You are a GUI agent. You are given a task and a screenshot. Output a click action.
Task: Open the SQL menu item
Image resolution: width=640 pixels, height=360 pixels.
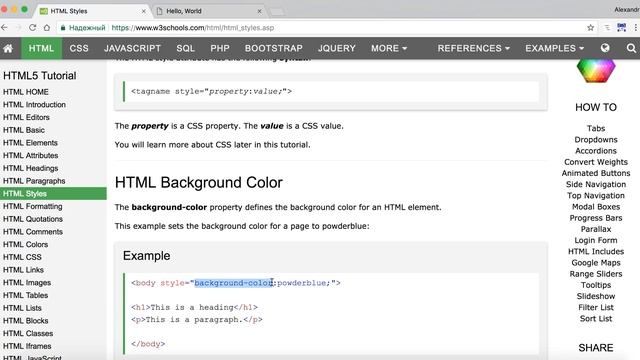tap(185, 48)
